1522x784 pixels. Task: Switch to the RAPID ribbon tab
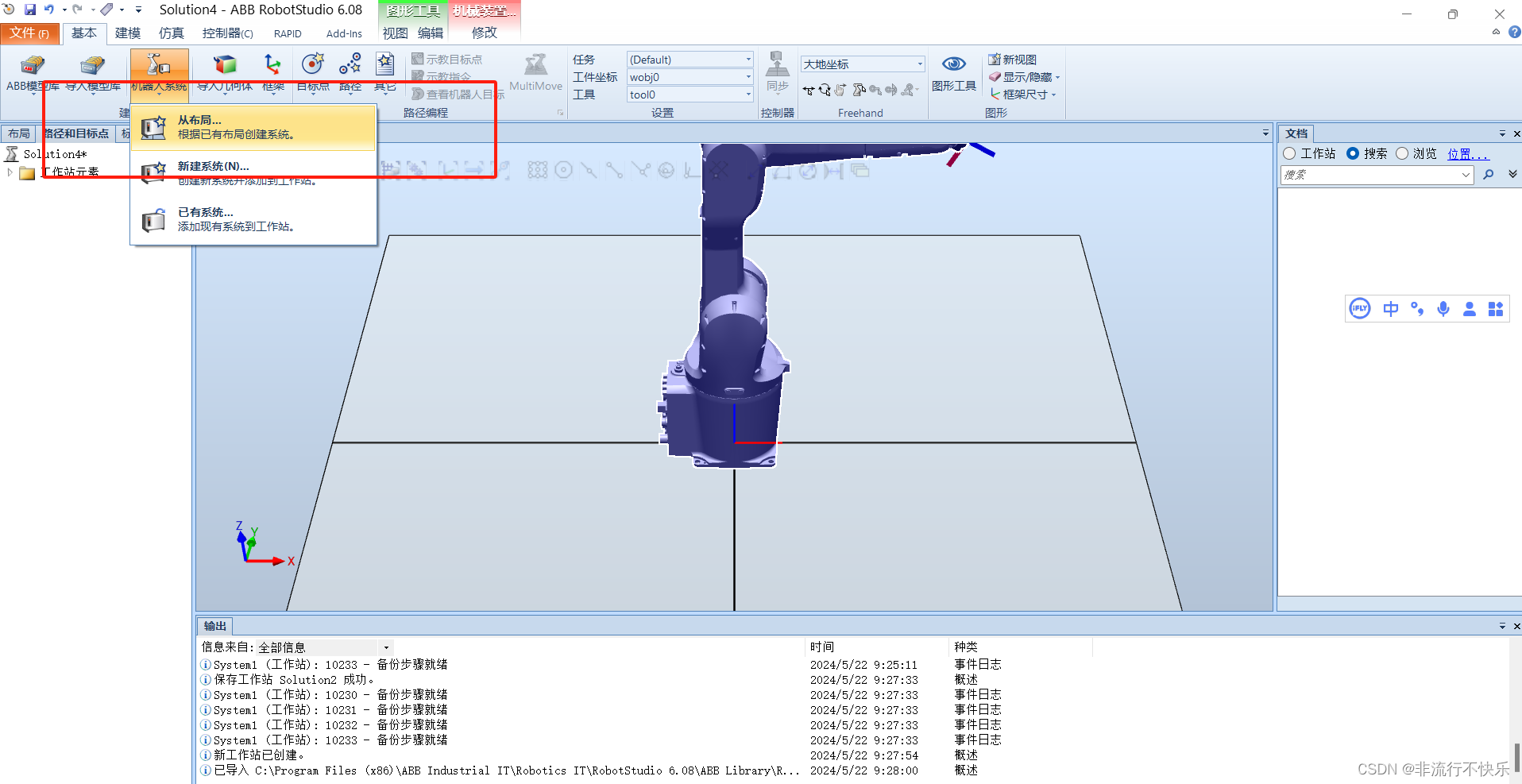tap(288, 33)
